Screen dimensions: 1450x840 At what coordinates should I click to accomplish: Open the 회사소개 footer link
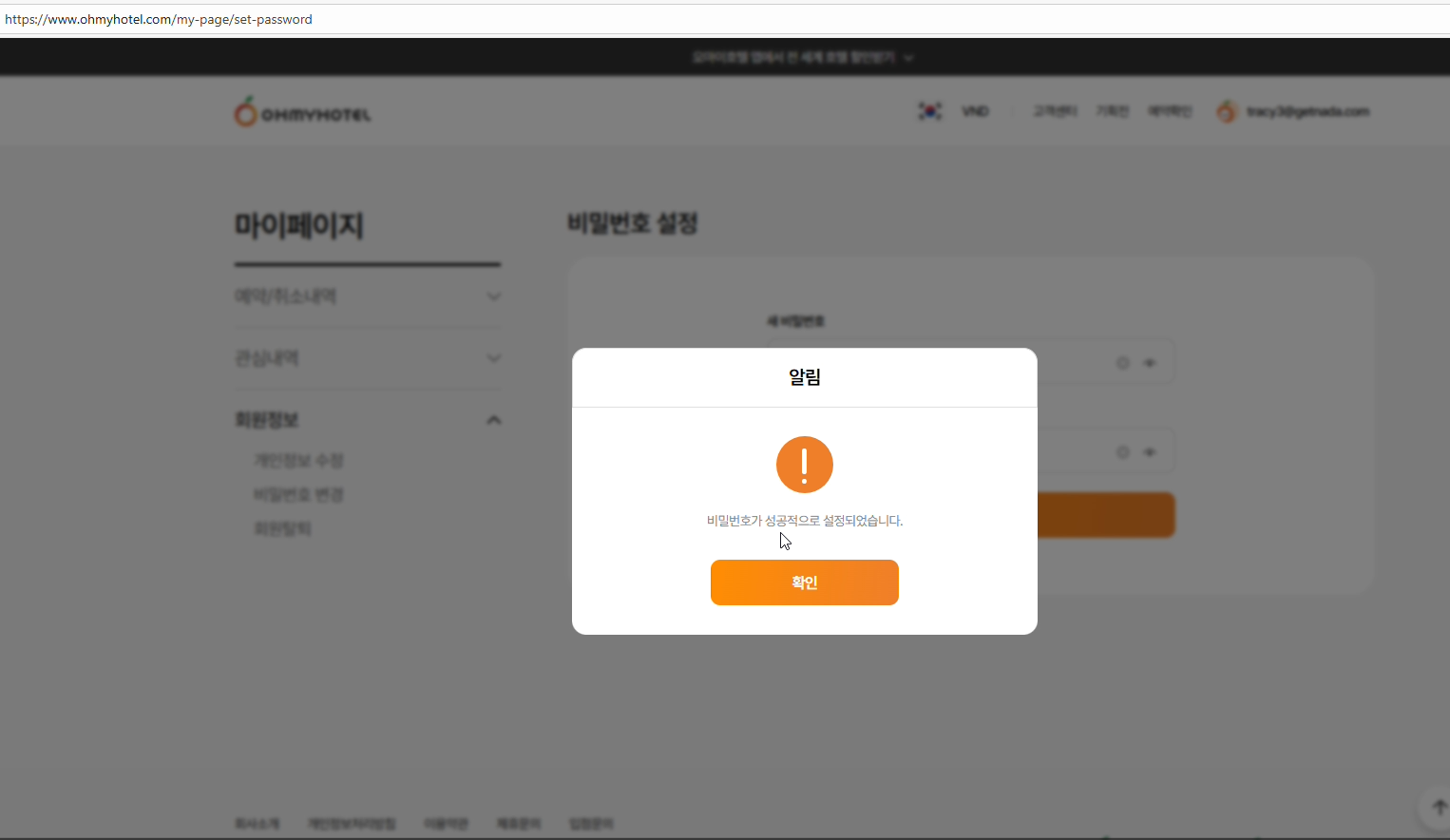click(257, 824)
